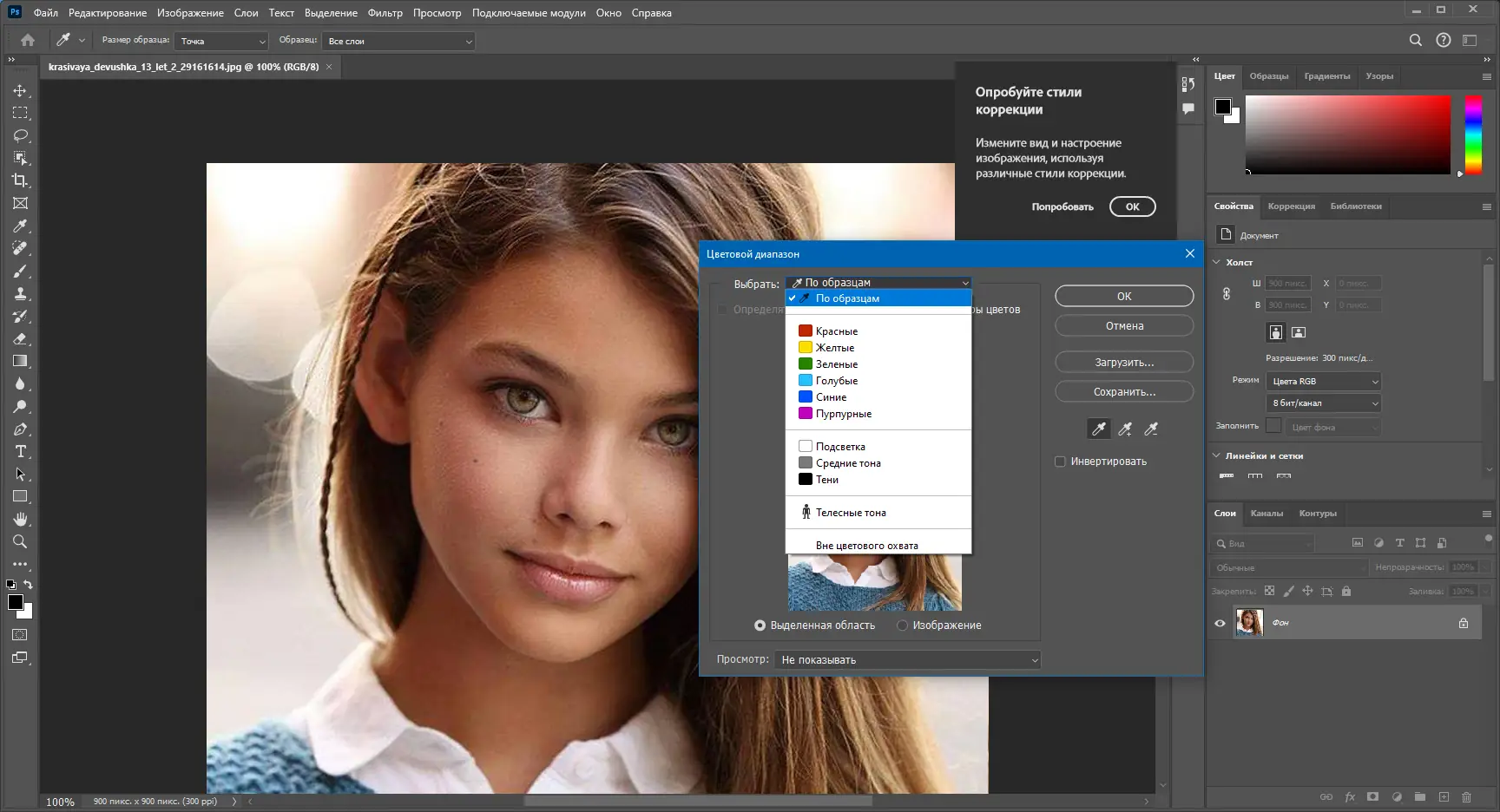
Task: Click the Subtract from Sample eyedropper
Action: (1151, 429)
